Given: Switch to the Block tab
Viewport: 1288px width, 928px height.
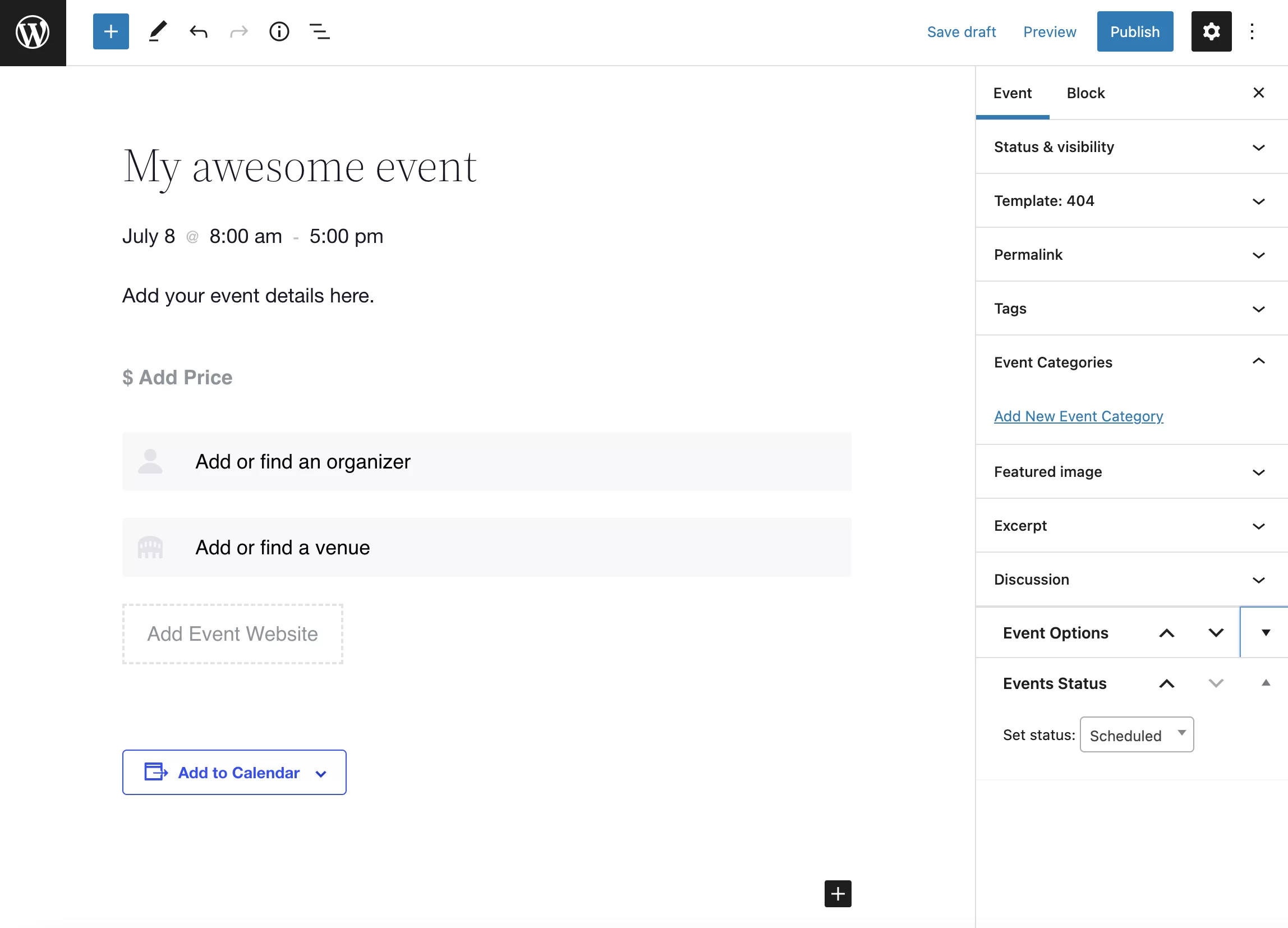Looking at the screenshot, I should click(x=1085, y=93).
